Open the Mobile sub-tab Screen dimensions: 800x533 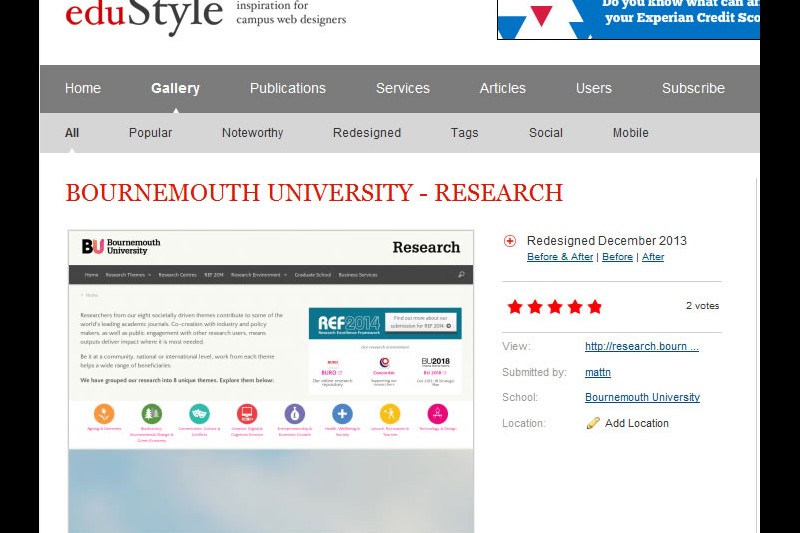(x=631, y=133)
